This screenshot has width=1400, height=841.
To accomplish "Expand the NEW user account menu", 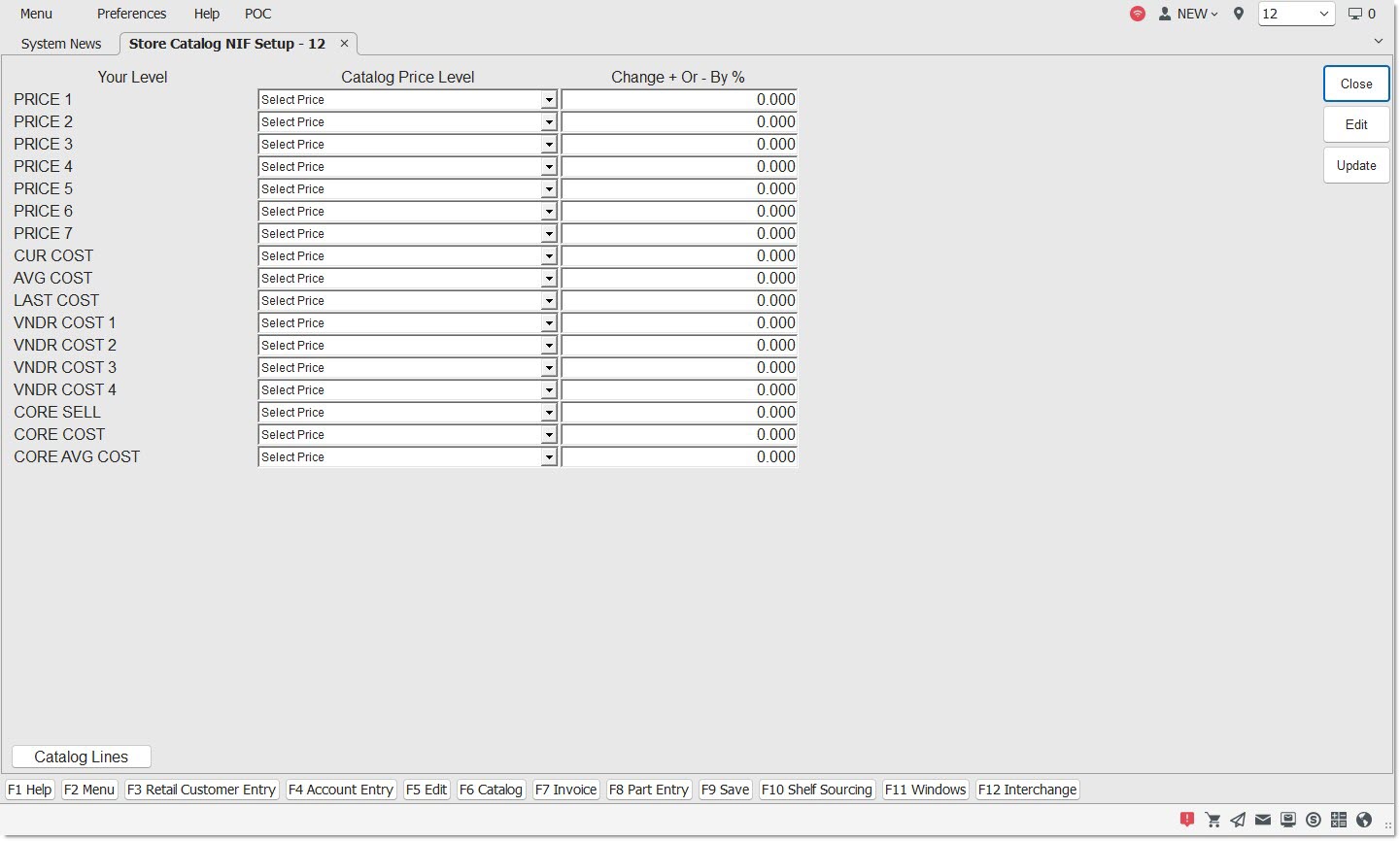I will (x=1188, y=14).
